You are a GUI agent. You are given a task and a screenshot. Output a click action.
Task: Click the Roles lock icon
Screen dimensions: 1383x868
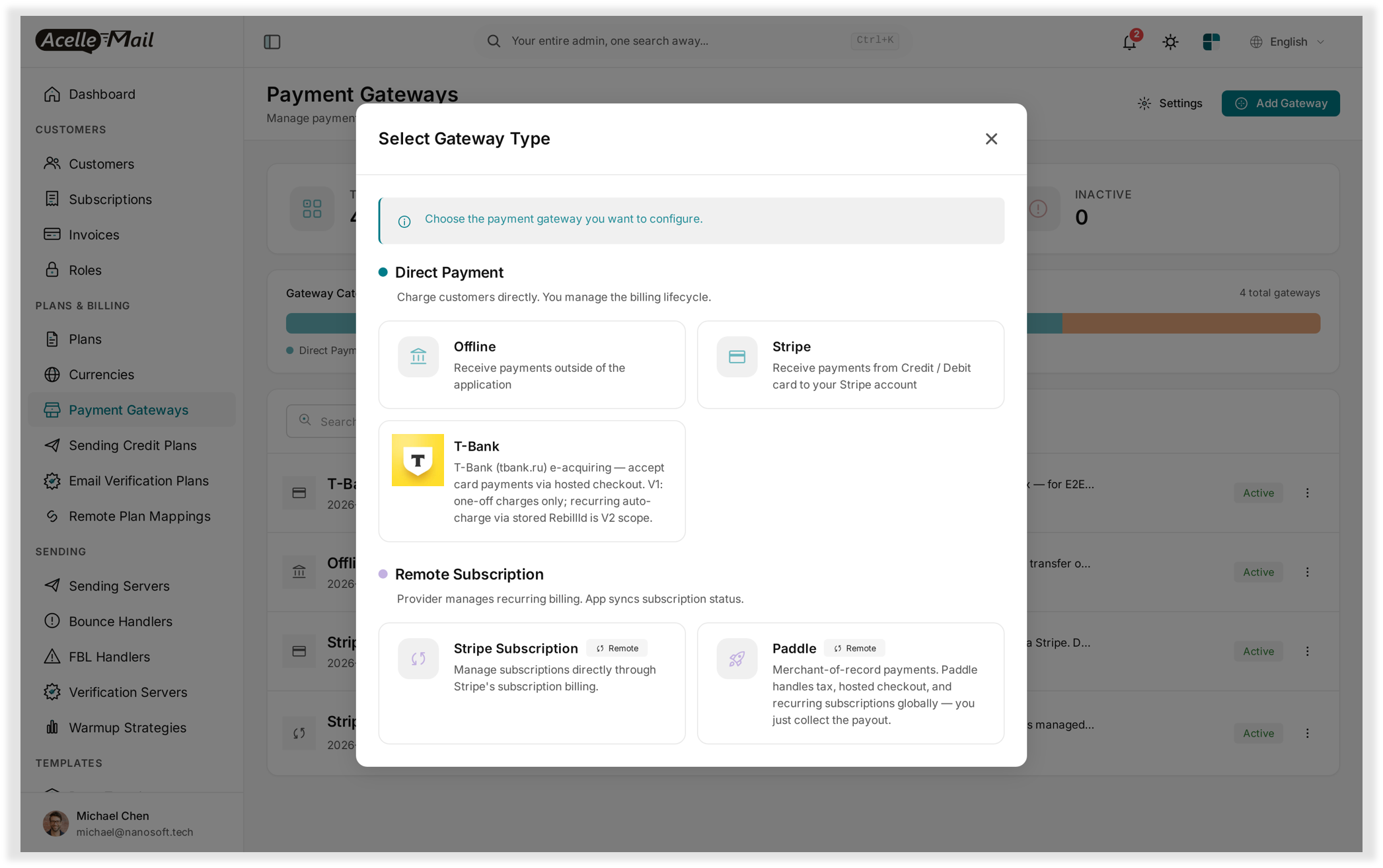coord(52,270)
